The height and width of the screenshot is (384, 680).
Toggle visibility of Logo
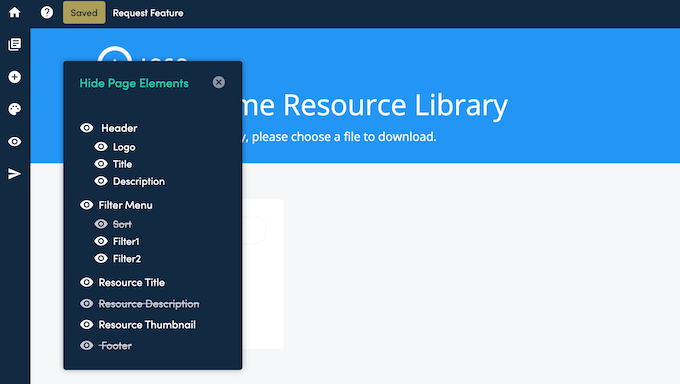pyautogui.click(x=101, y=147)
